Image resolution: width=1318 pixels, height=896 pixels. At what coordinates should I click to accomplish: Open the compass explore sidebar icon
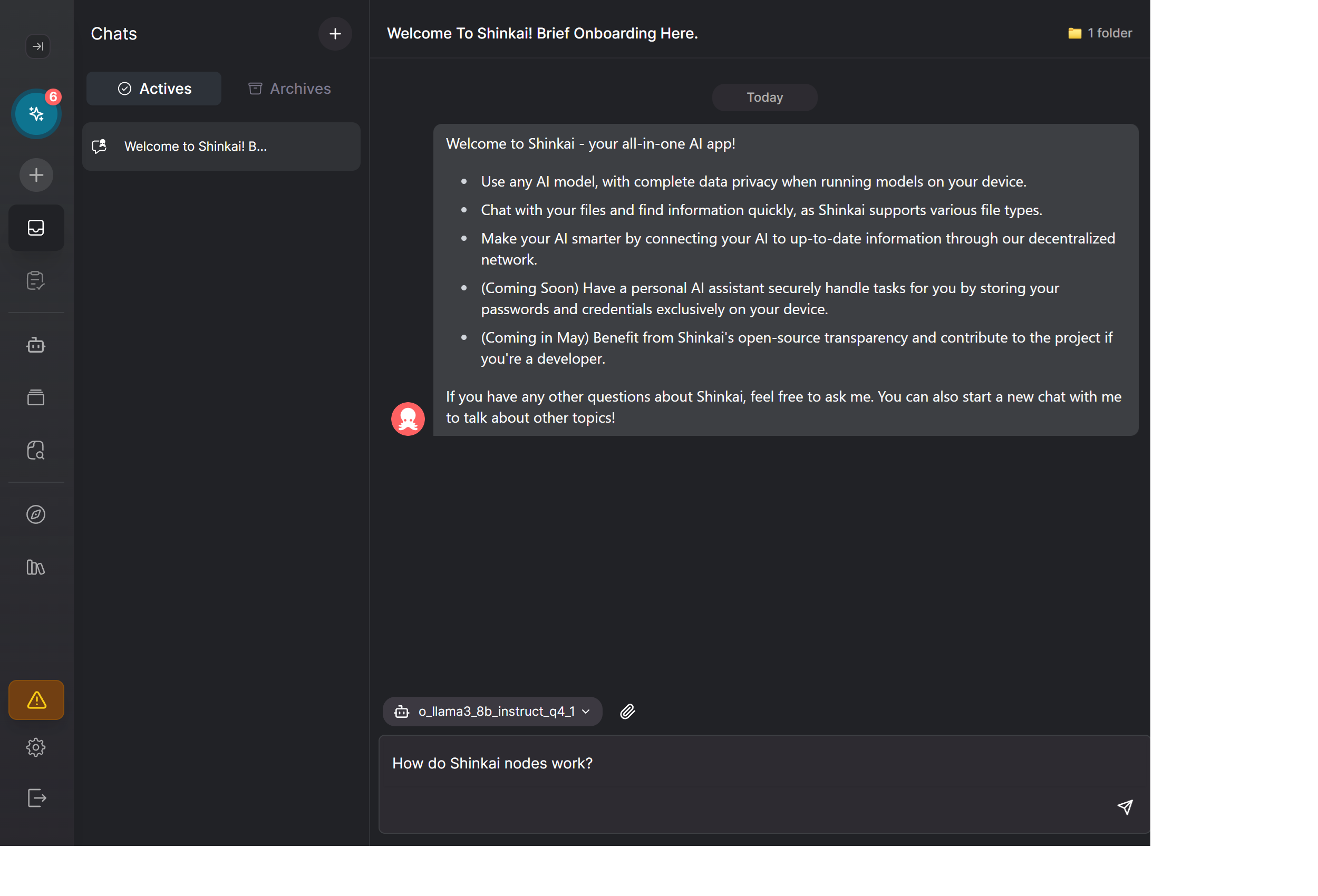click(x=36, y=514)
